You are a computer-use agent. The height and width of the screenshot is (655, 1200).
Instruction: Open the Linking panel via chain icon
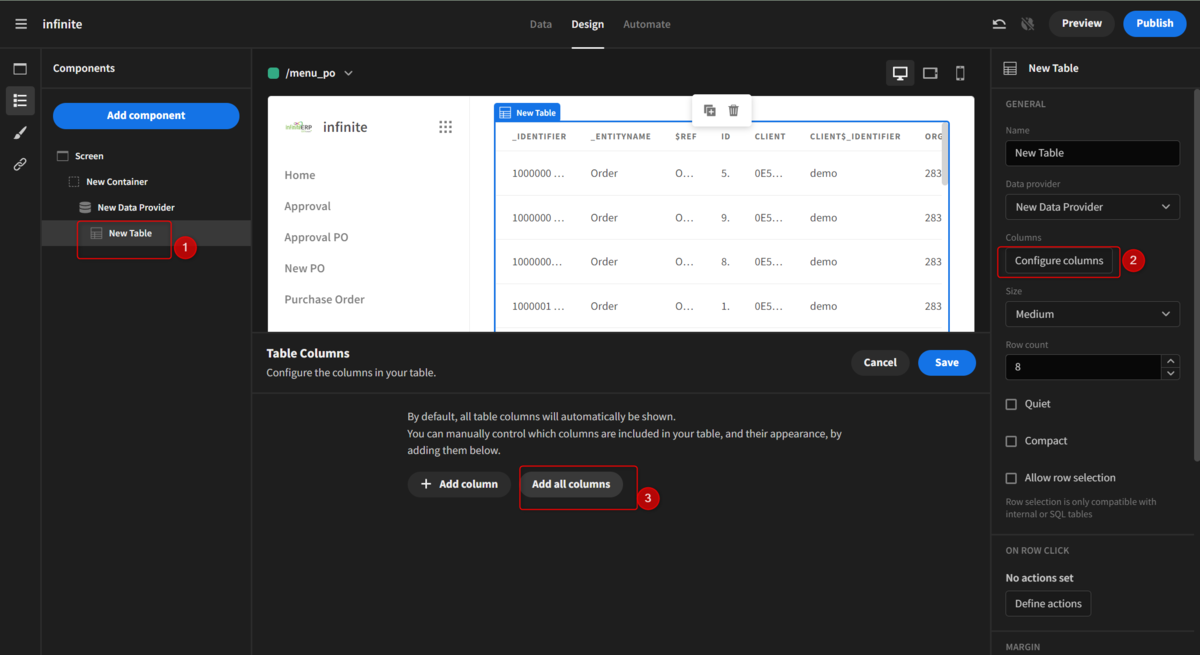[x=20, y=164]
